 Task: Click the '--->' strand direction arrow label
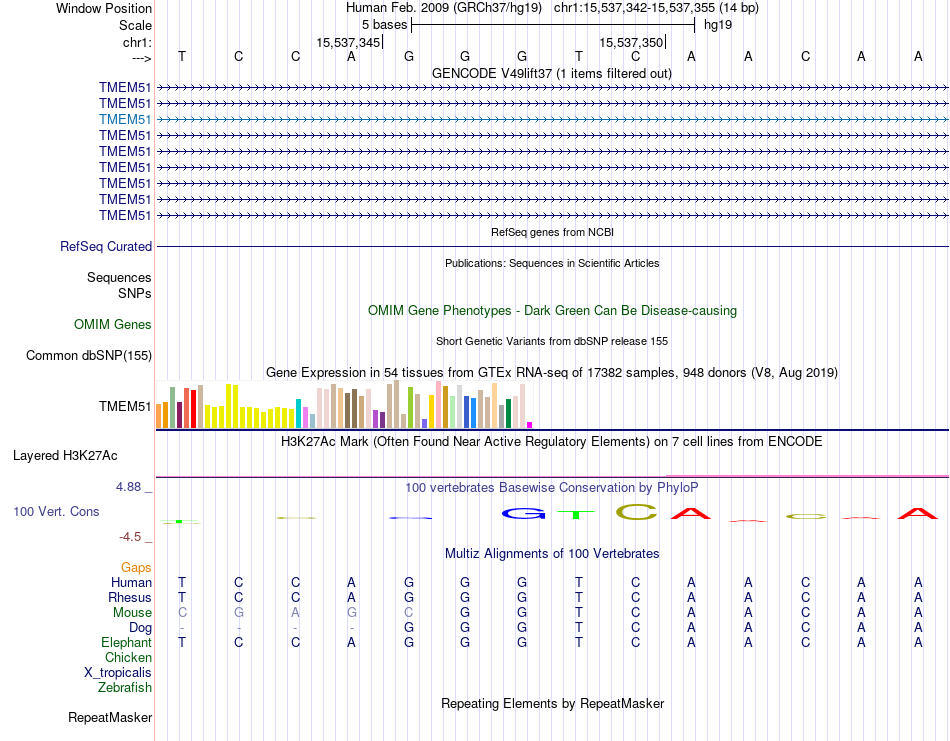point(142,58)
